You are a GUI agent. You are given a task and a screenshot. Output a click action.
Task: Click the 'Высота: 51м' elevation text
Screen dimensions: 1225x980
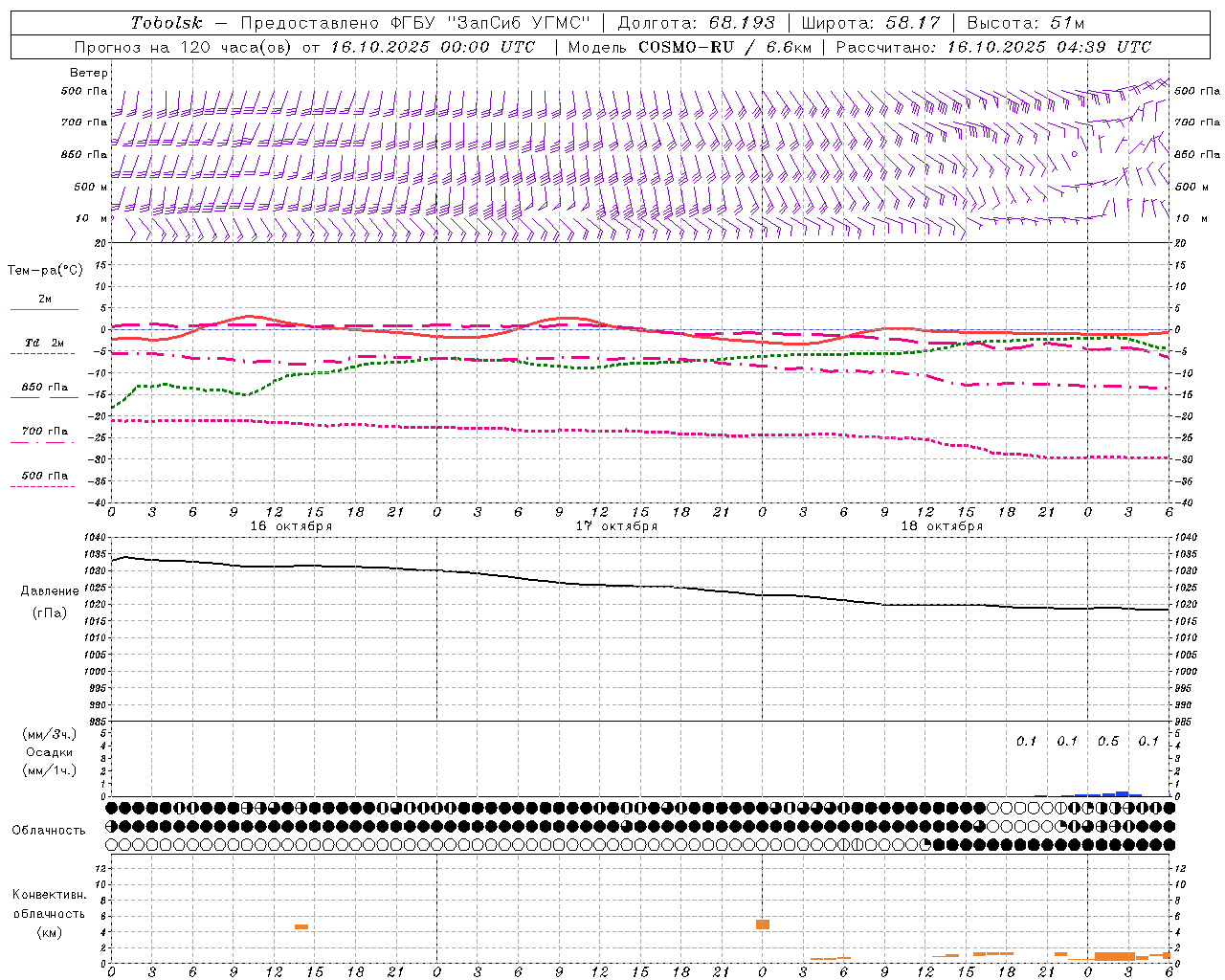click(x=1025, y=23)
